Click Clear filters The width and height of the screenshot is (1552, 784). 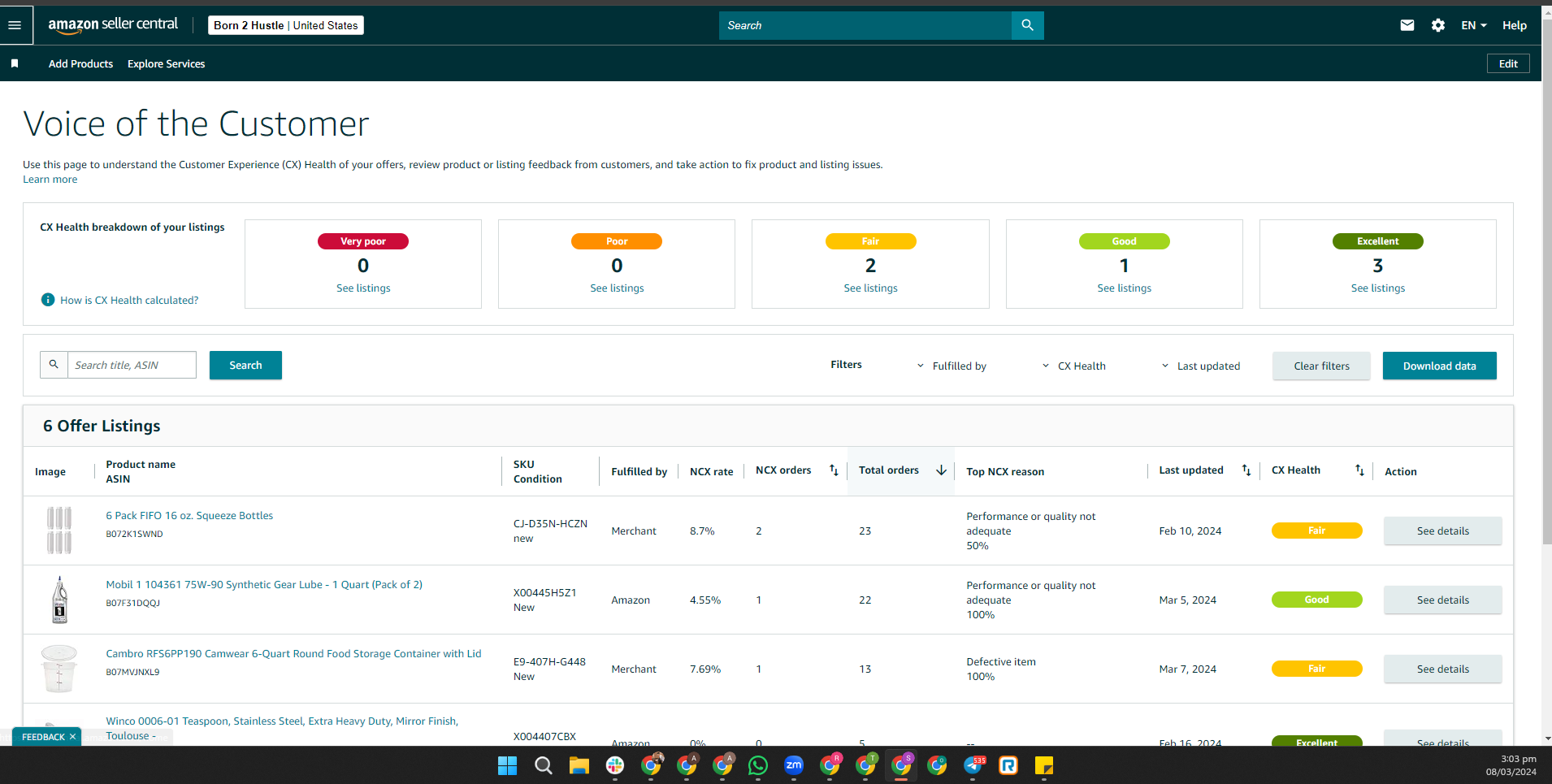pyautogui.click(x=1321, y=366)
